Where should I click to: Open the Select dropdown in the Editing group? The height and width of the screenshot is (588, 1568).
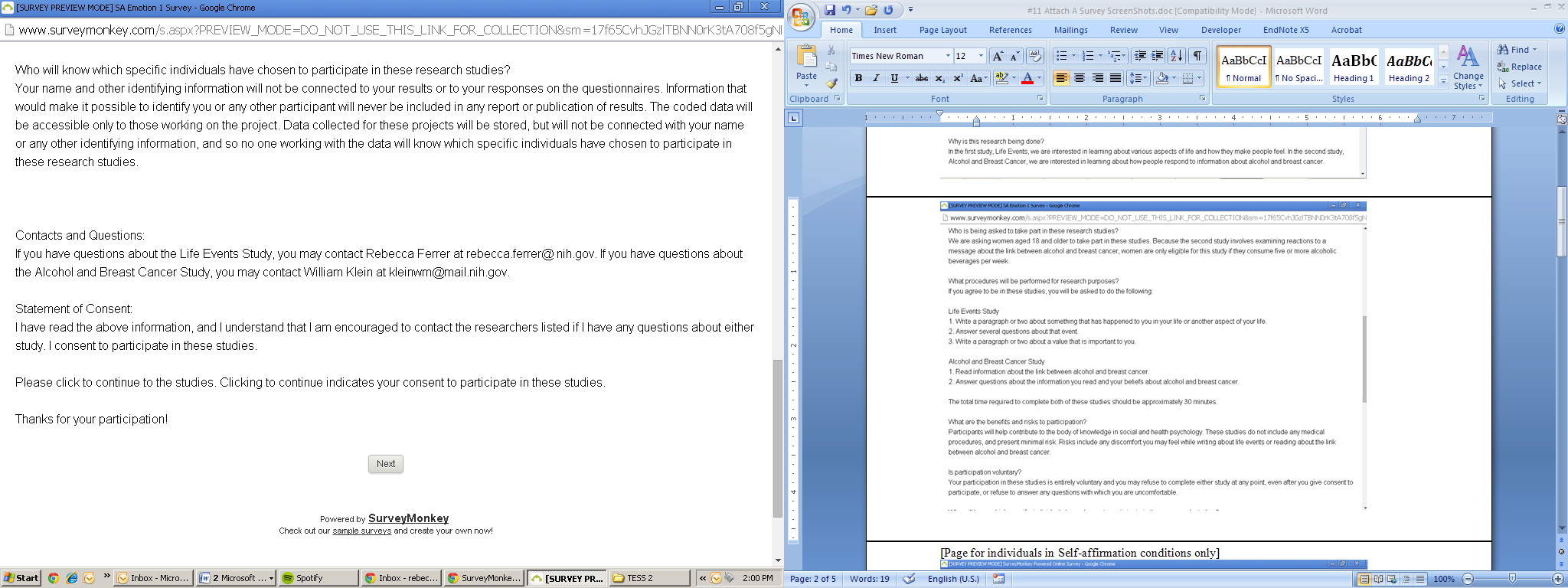tap(1539, 83)
